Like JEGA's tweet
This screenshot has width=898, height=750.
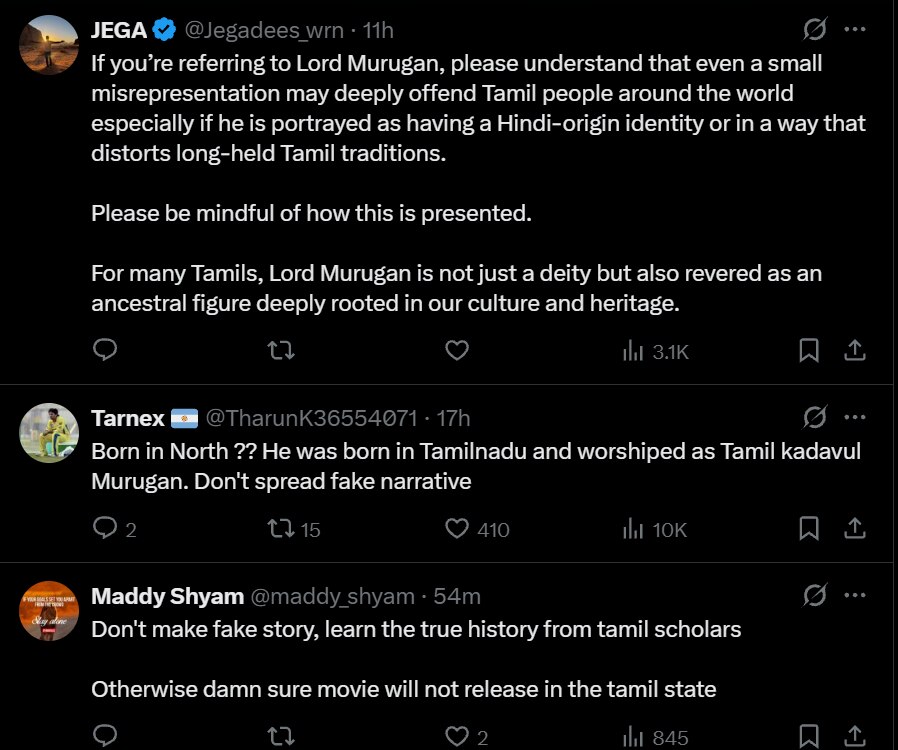point(457,350)
